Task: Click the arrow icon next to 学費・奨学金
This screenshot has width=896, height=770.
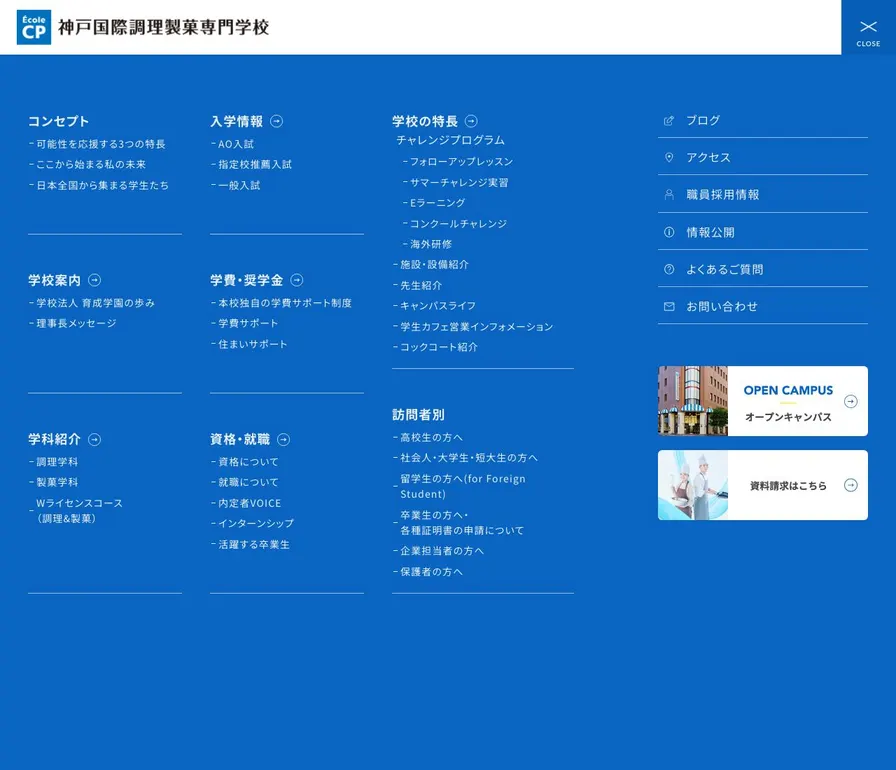Action: pyautogui.click(x=297, y=280)
